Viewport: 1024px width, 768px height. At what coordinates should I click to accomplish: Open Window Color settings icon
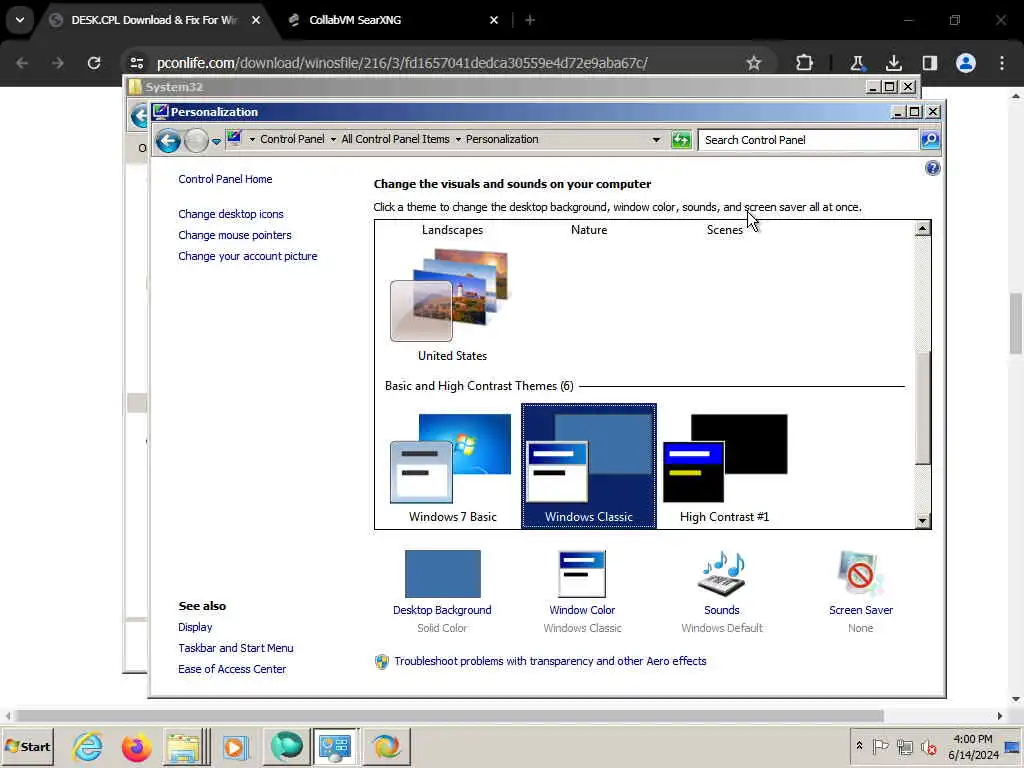coord(582,574)
